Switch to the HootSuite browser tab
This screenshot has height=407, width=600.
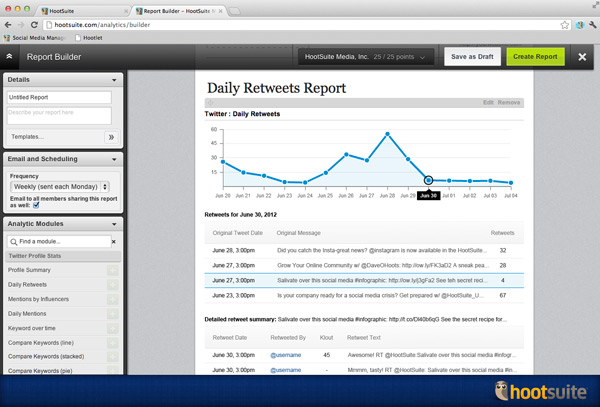pos(83,11)
